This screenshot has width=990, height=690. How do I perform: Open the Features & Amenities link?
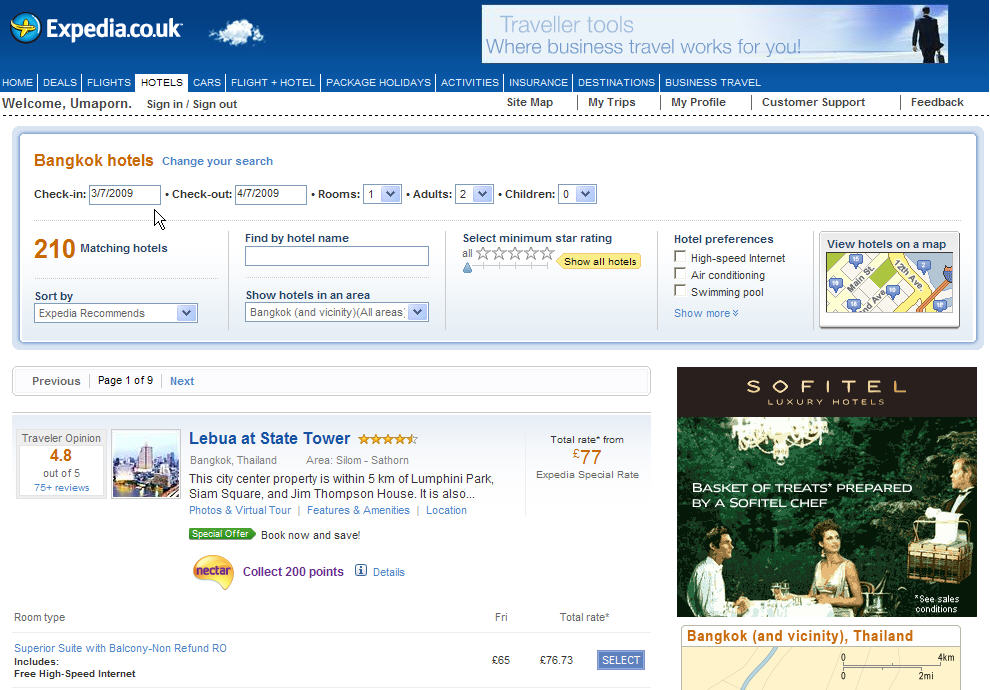pos(358,510)
